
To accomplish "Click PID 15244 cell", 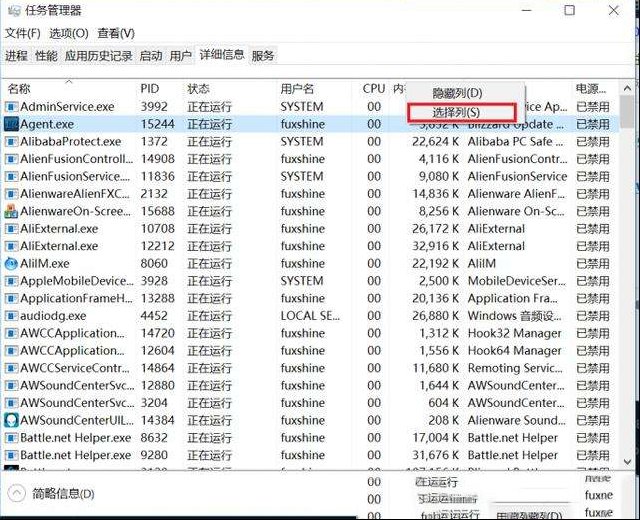I will pos(158,124).
